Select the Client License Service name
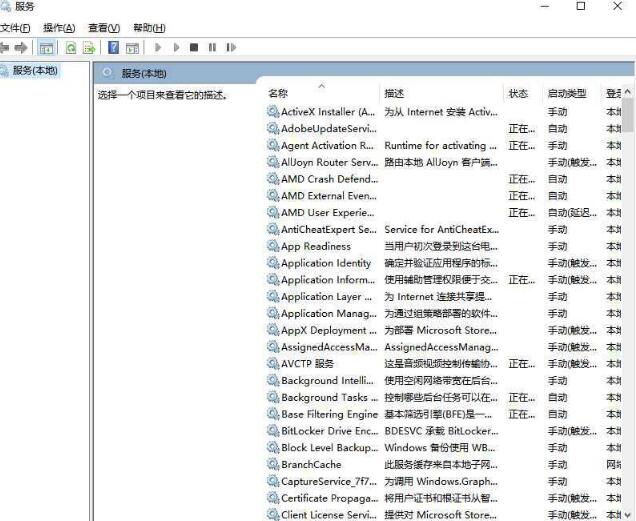This screenshot has height=521, width=636. click(x=329, y=515)
